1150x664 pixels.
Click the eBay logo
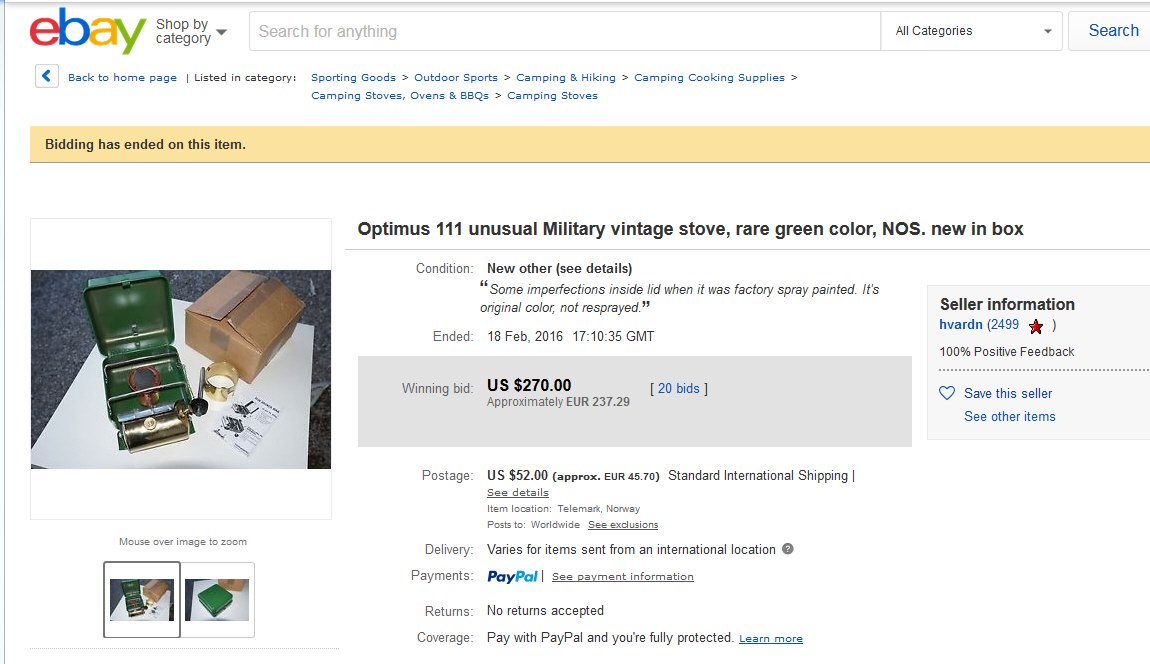pyautogui.click(x=88, y=32)
